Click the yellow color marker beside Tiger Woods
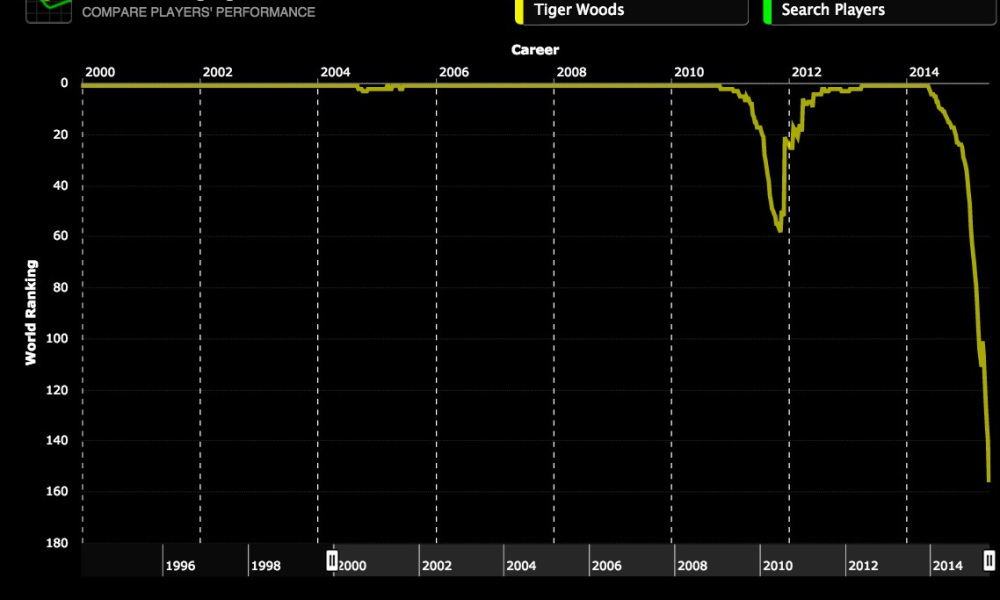The height and width of the screenshot is (600, 1000). 518,11
